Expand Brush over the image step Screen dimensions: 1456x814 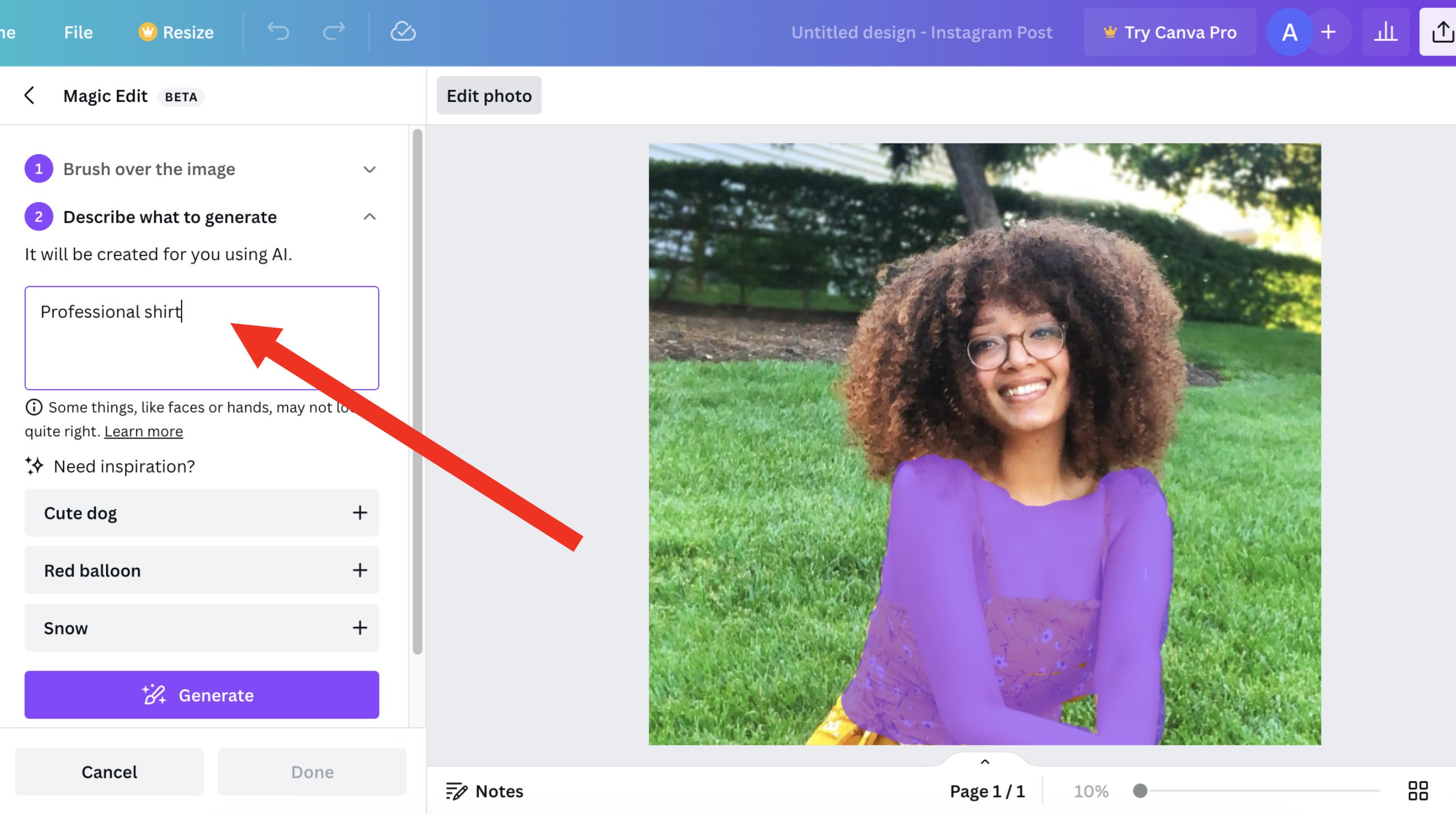pyautogui.click(x=369, y=169)
